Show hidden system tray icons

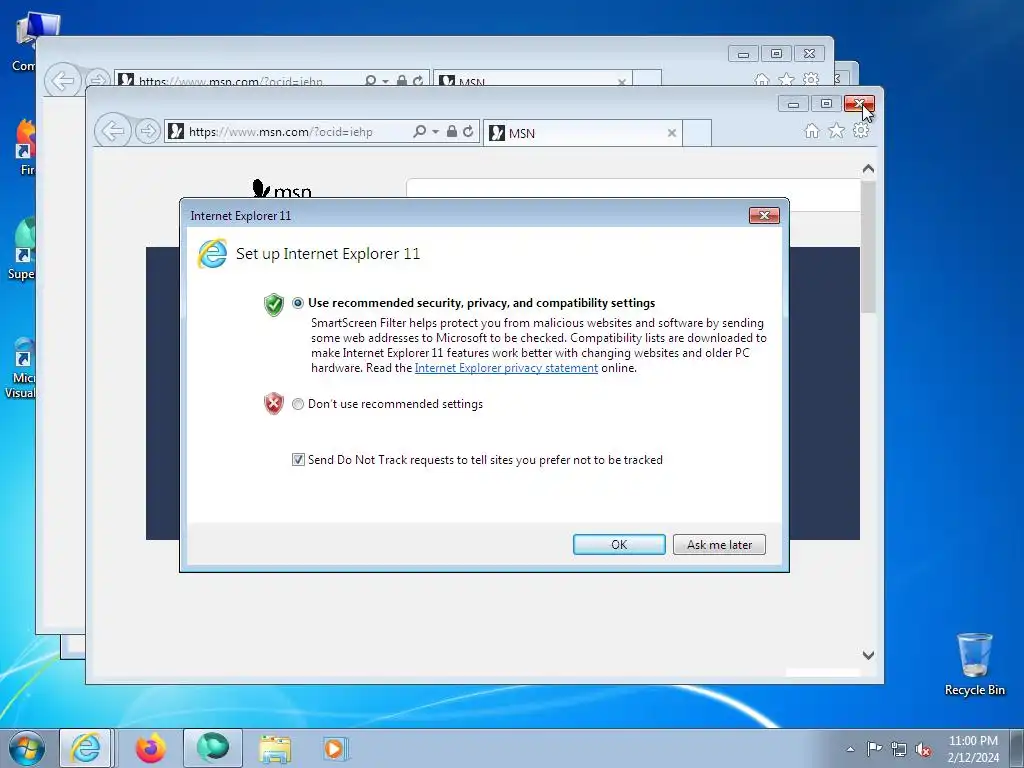pyautogui.click(x=850, y=749)
